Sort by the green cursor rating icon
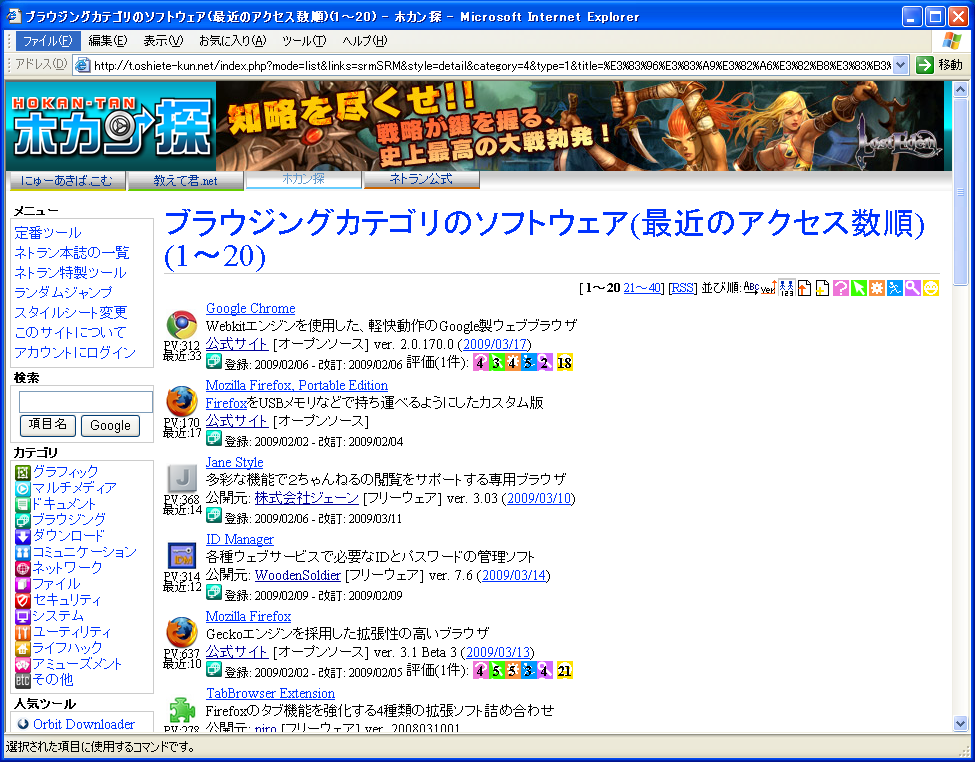The image size is (975, 762). click(x=859, y=288)
